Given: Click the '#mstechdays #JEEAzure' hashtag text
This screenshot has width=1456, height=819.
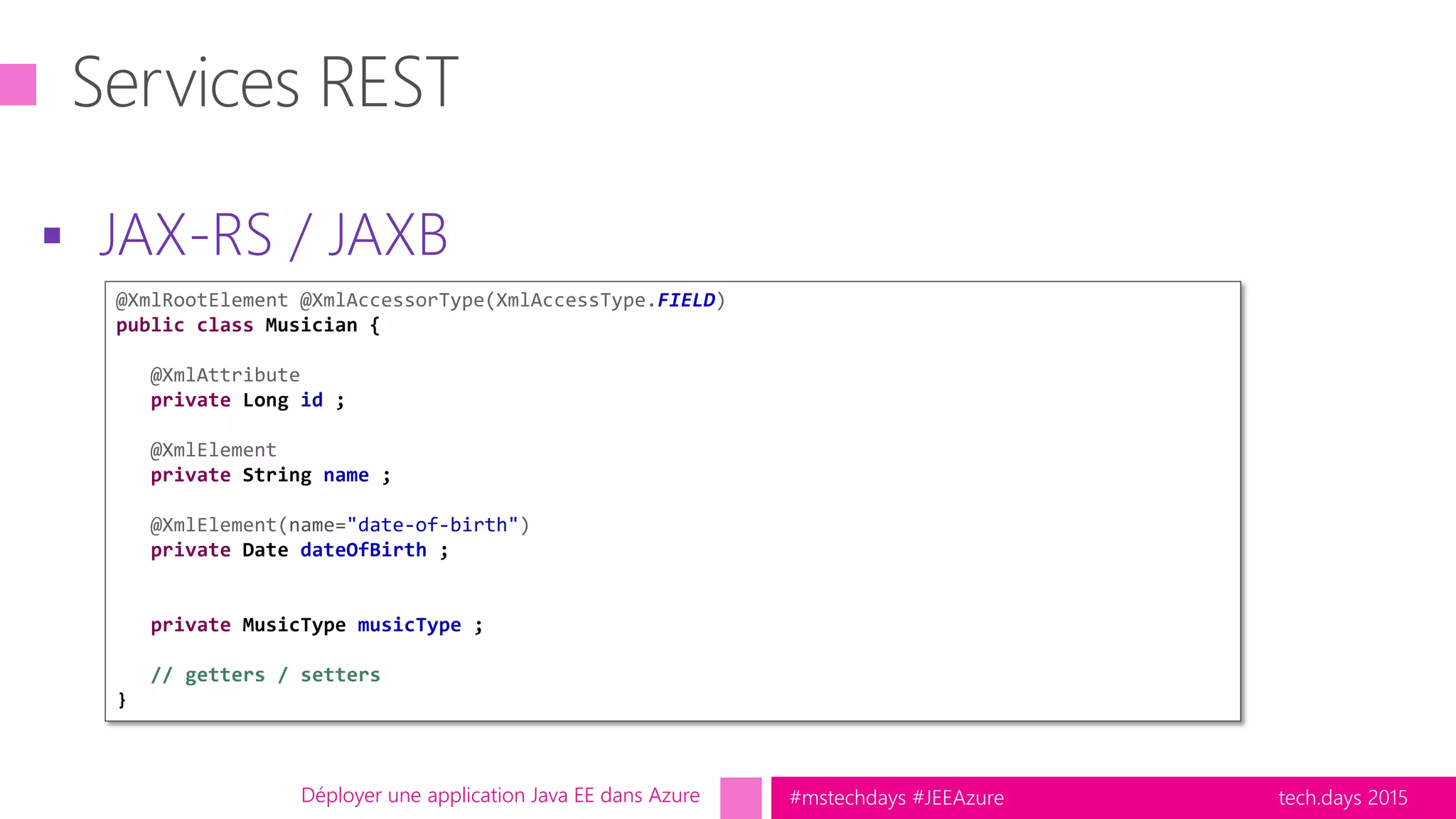Looking at the screenshot, I should (896, 798).
